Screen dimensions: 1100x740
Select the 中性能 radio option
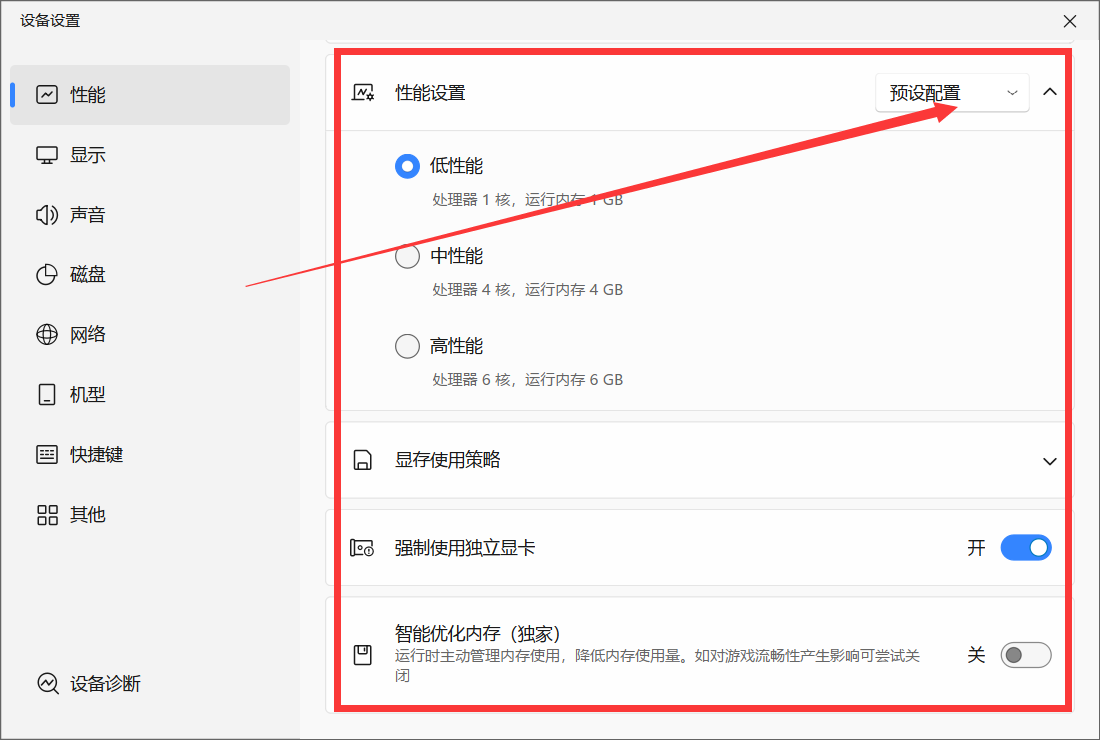pos(407,257)
